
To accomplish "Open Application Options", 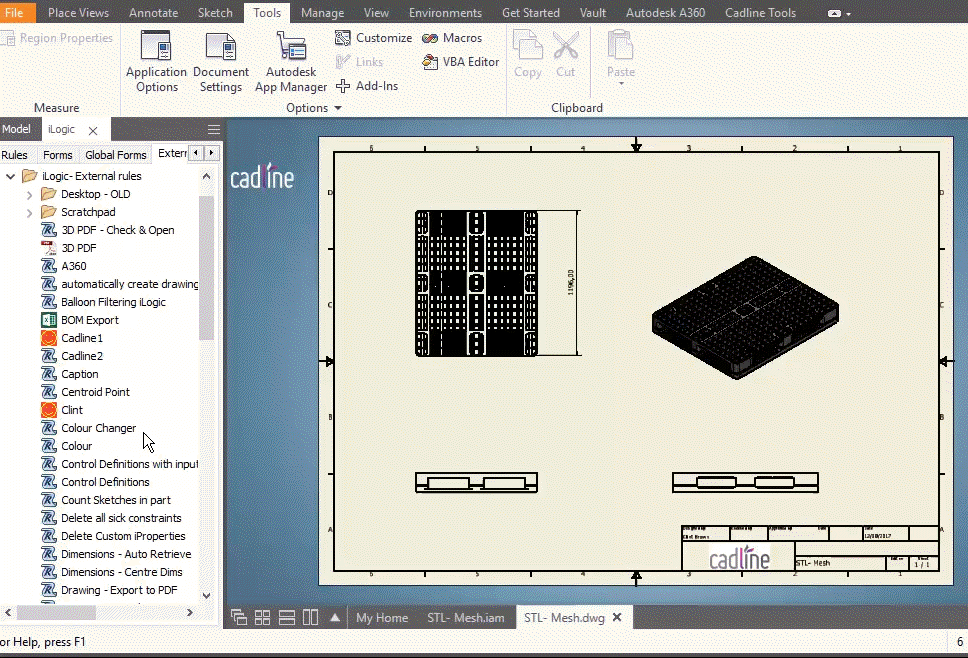I will coord(156,62).
